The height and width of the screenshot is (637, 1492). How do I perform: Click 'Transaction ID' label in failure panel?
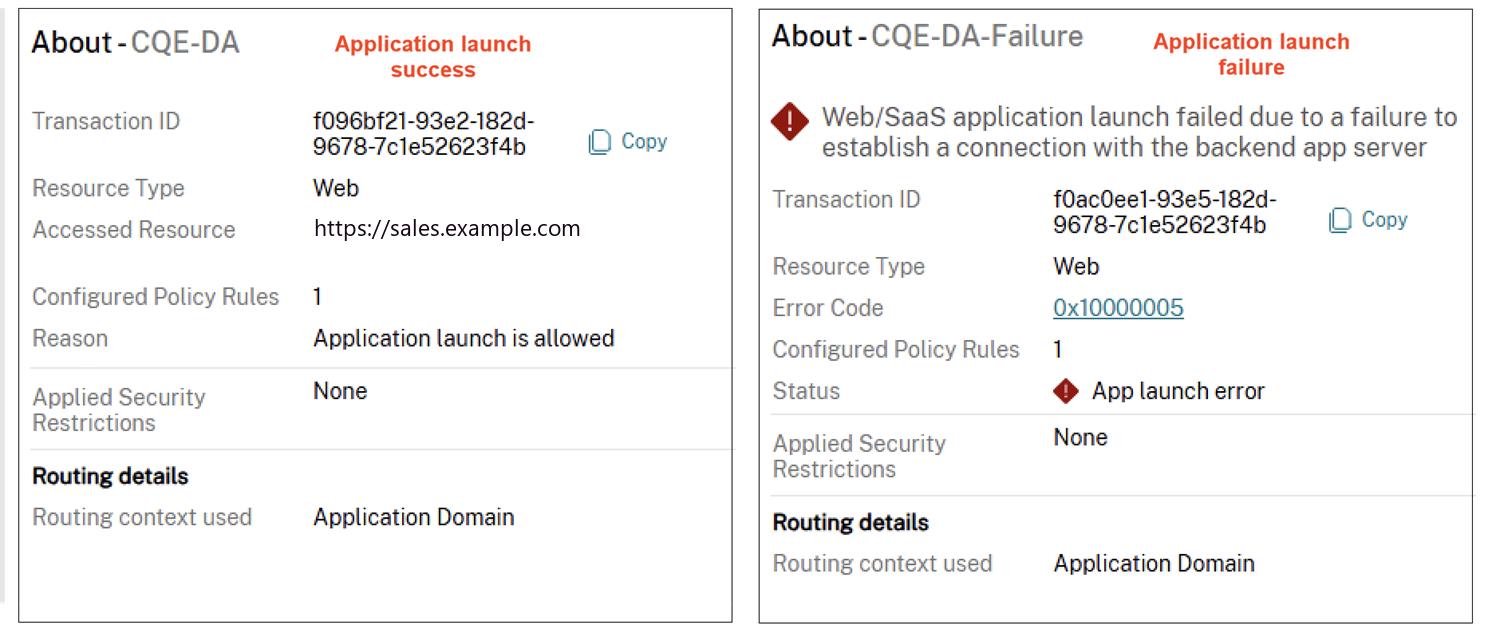tap(846, 200)
